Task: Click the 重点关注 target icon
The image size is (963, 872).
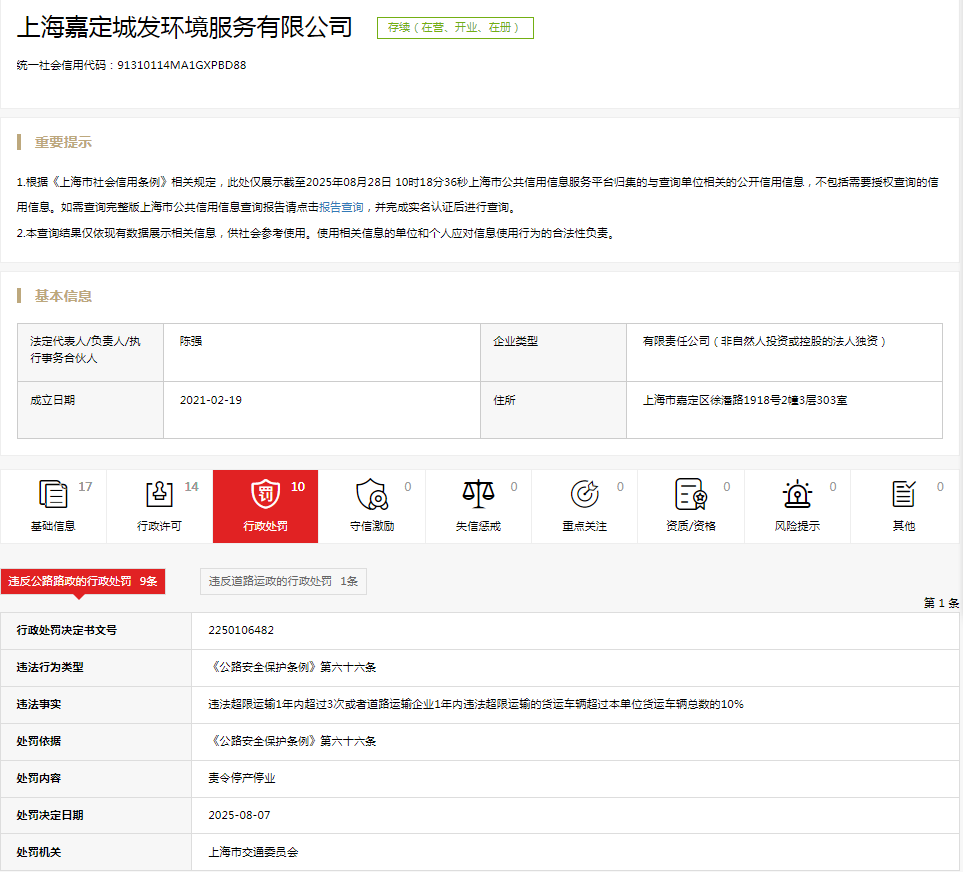Action: [584, 494]
